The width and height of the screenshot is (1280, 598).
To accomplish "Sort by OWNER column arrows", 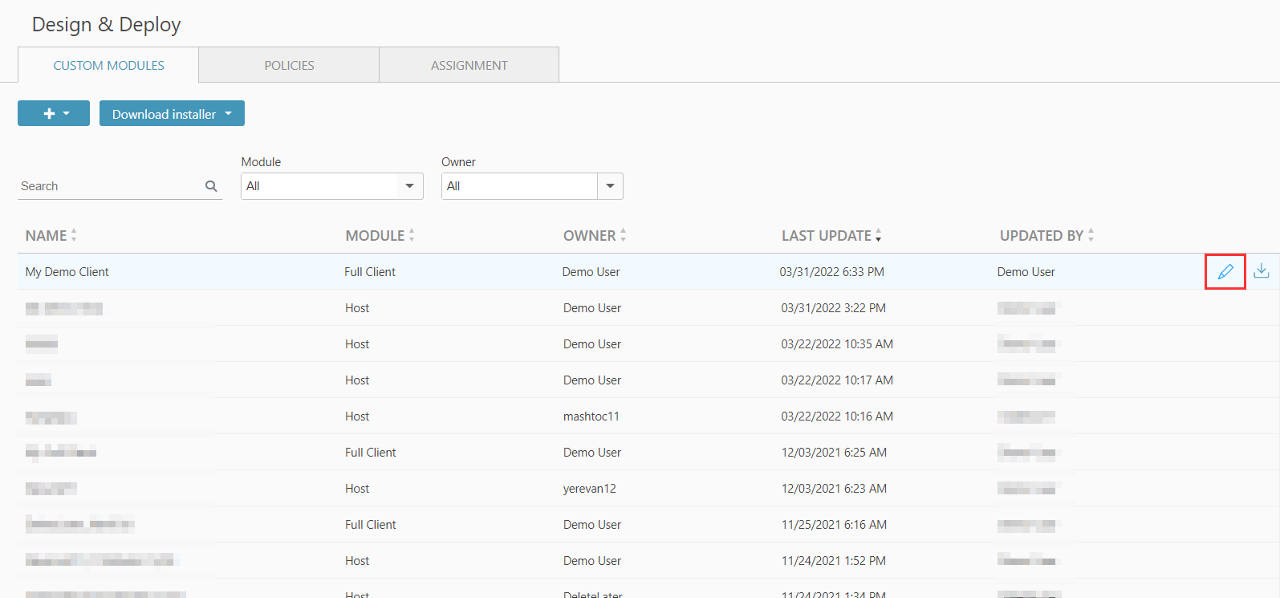I will [x=623, y=236].
